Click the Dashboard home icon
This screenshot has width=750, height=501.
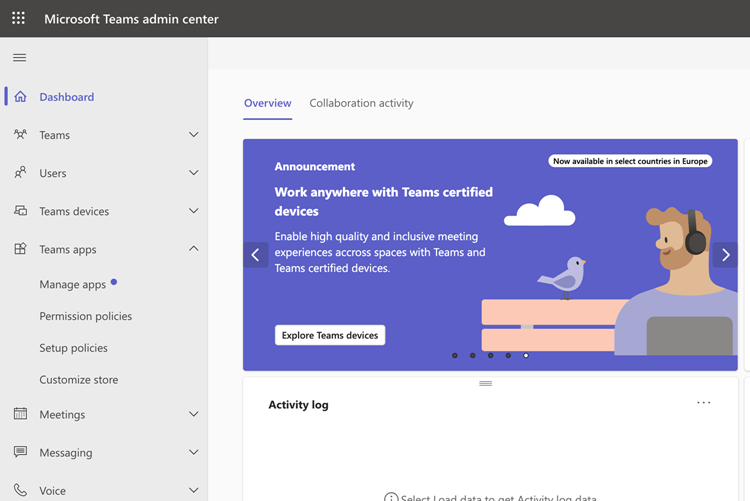pyautogui.click(x=20, y=97)
